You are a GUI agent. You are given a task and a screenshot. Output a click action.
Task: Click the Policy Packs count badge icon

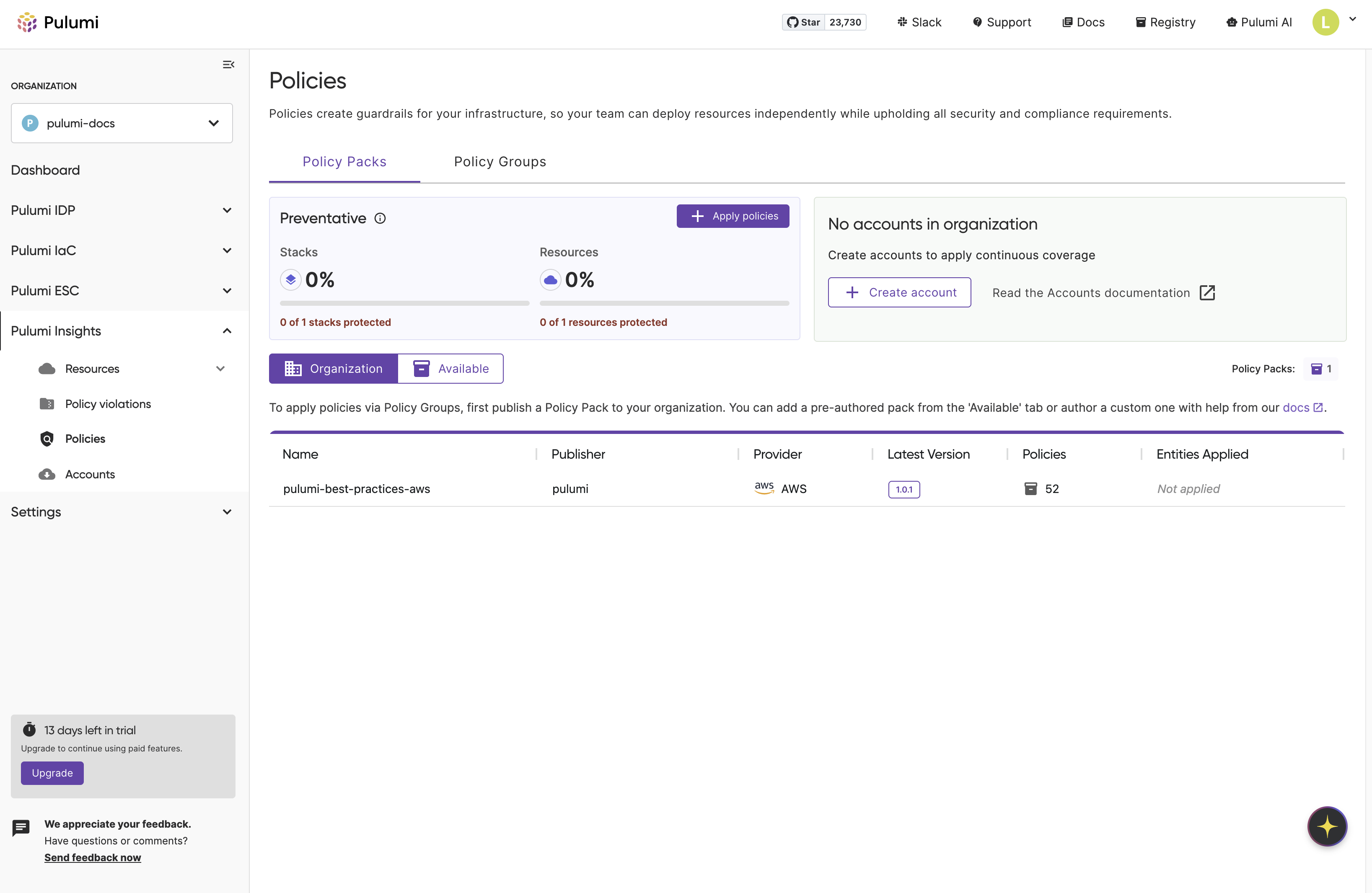[1316, 369]
